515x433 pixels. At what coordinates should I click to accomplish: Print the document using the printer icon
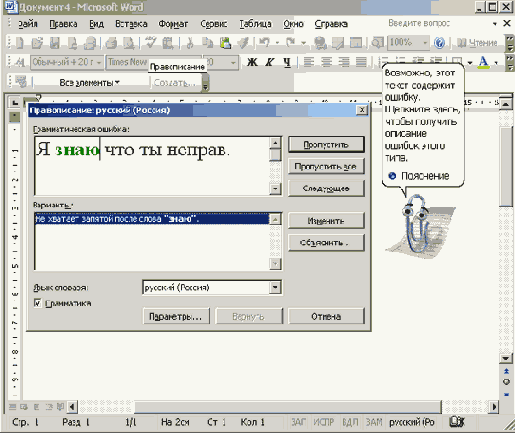[111, 43]
